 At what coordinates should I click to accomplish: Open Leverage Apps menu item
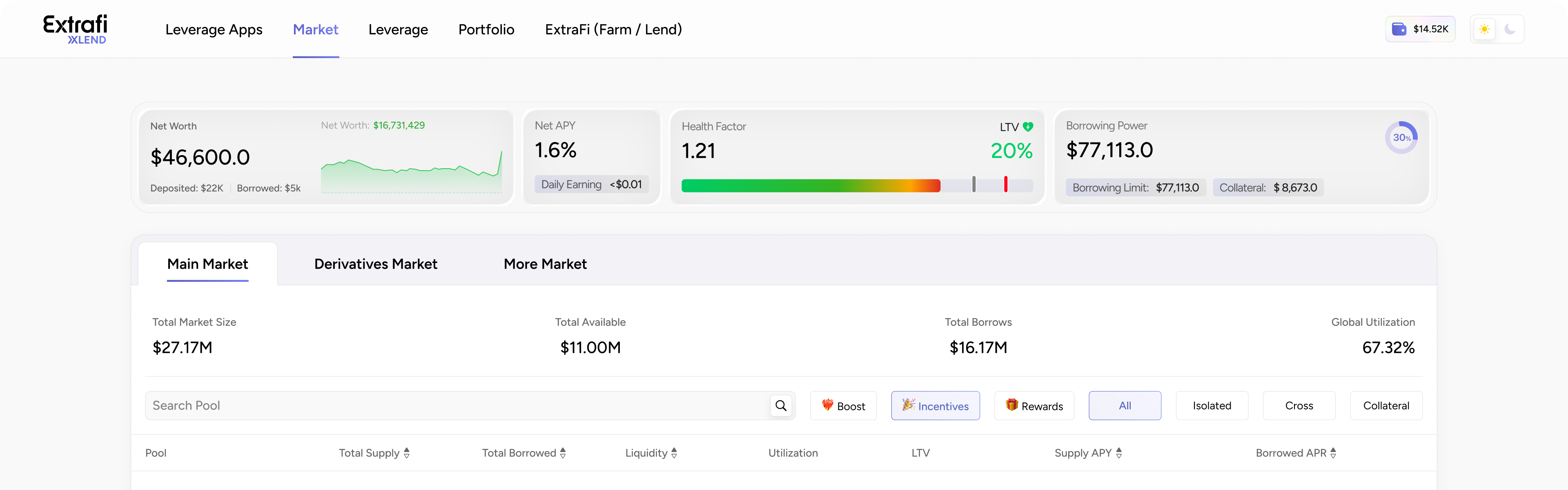[x=214, y=29]
